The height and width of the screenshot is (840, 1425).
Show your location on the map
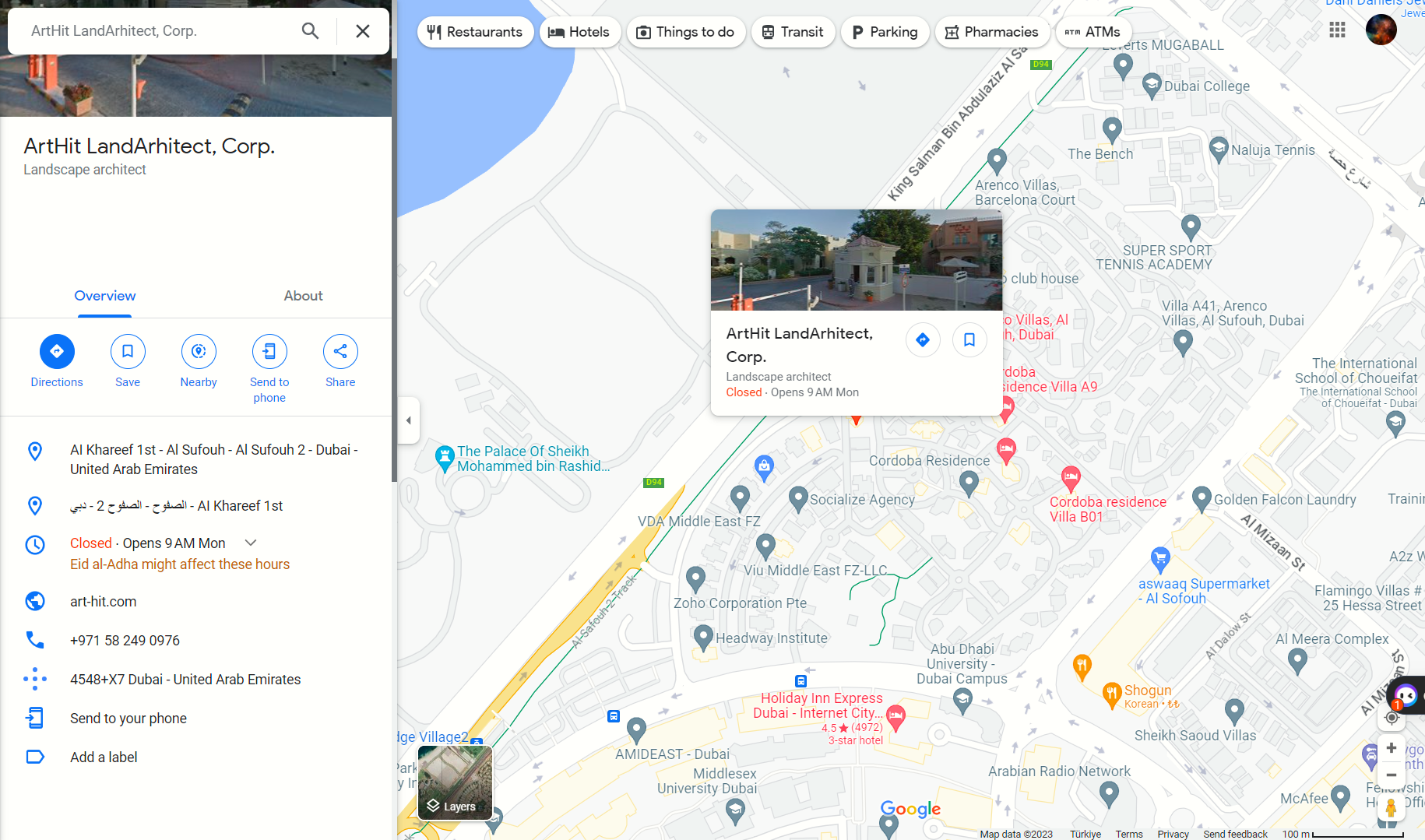click(x=1392, y=718)
